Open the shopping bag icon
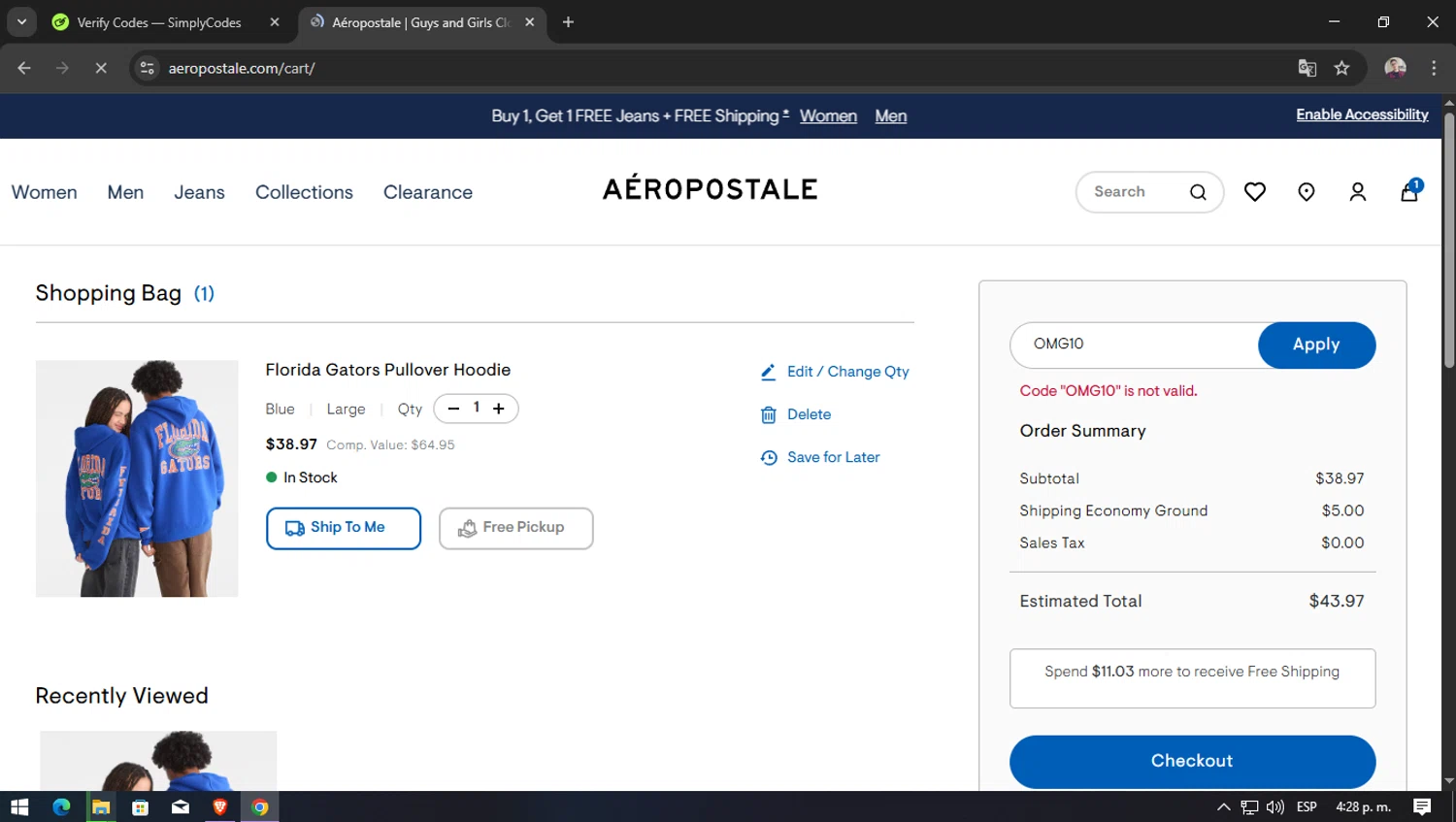Viewport: 1456px width, 822px height. 1409,191
